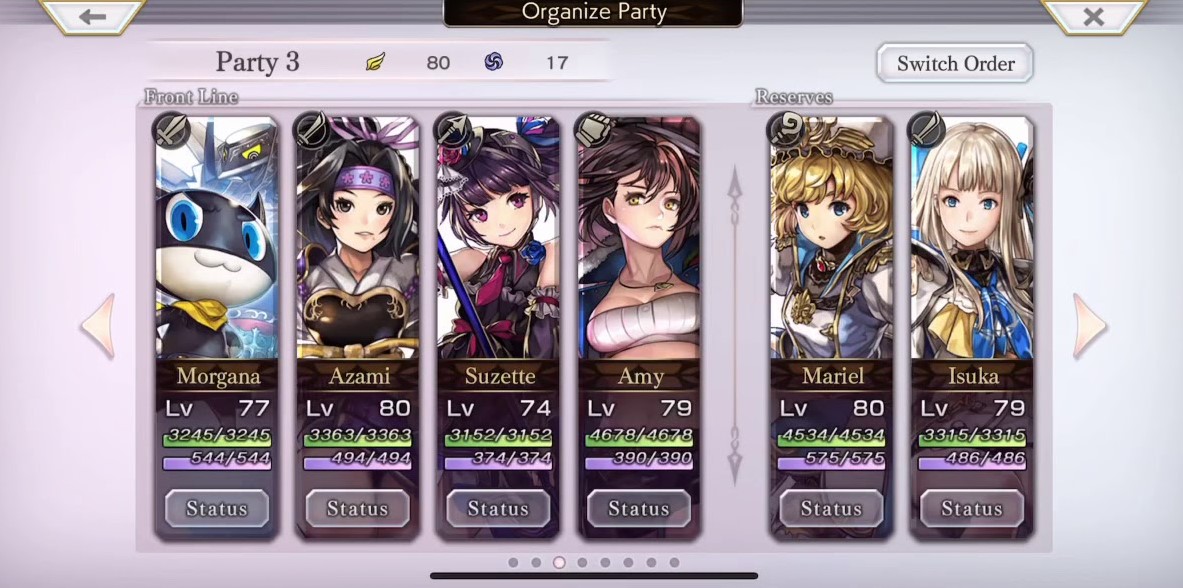This screenshot has height=588, width=1183.
Task: Open Morgana's Status button
Action: 217,508
